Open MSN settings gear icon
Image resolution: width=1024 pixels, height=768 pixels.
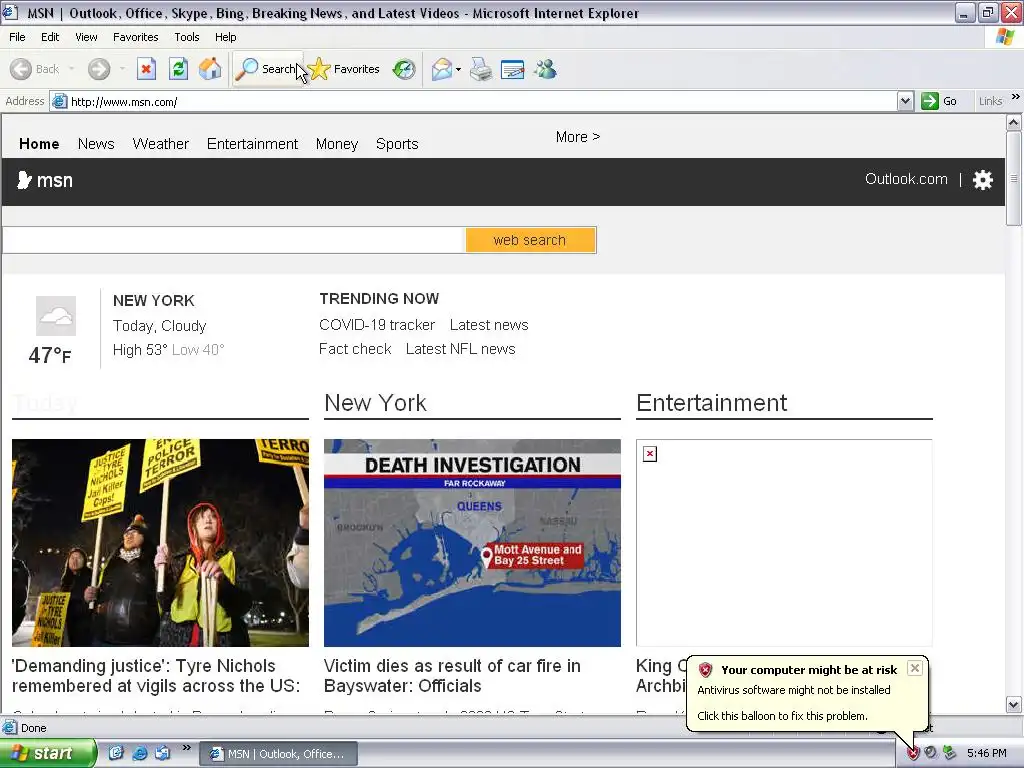click(983, 180)
